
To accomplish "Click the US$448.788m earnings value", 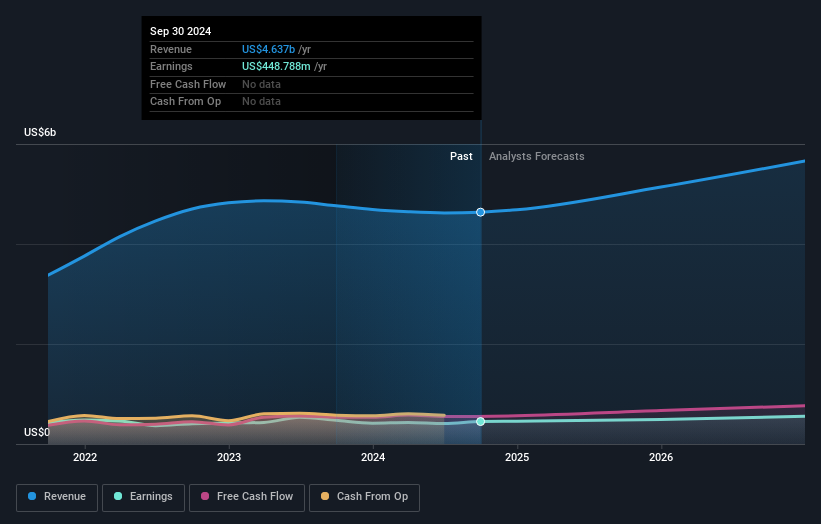I will click(x=276, y=66).
